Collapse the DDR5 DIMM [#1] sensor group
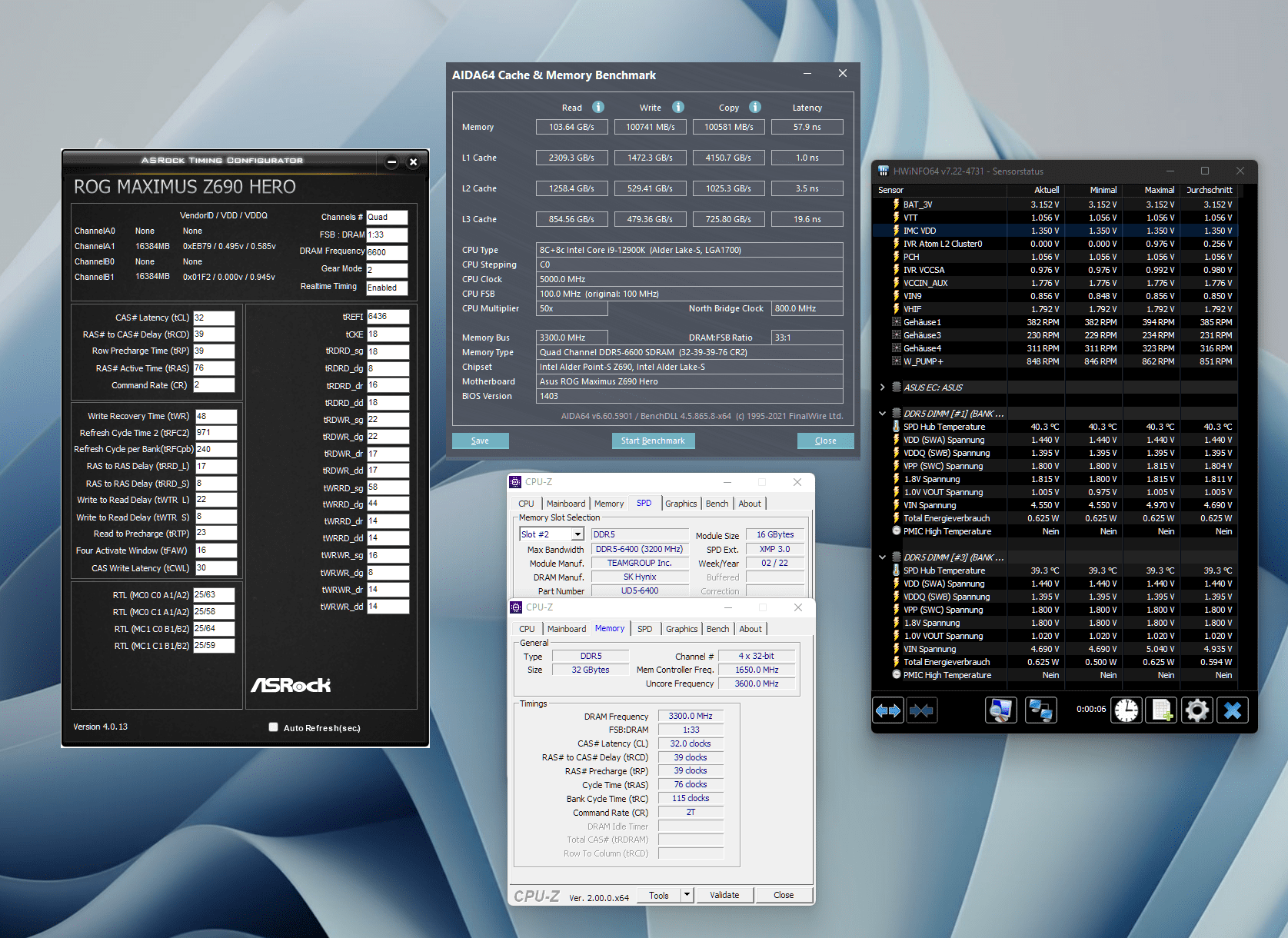The image size is (1288, 938). 882,414
